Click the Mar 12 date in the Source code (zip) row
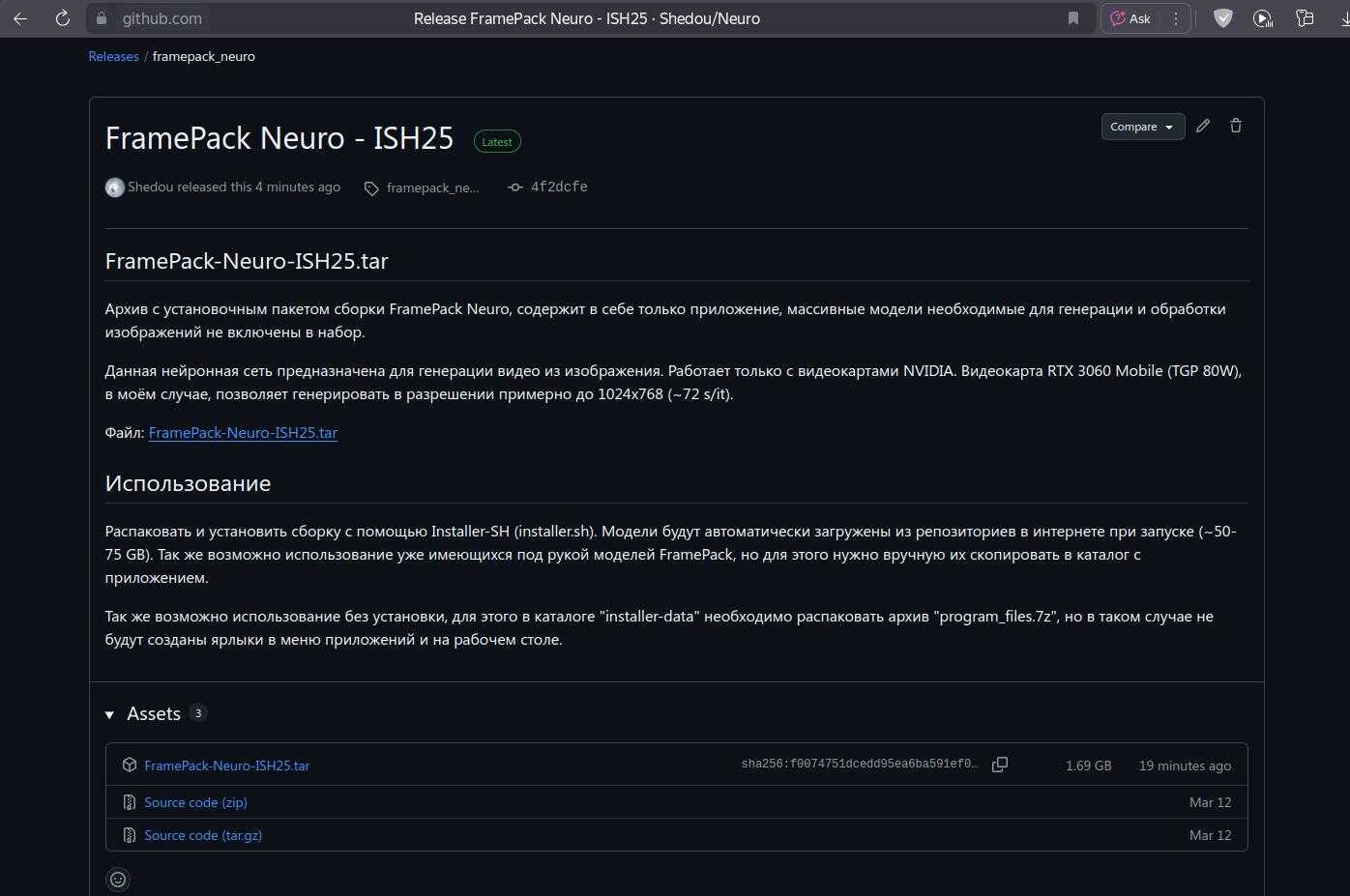 point(1211,802)
